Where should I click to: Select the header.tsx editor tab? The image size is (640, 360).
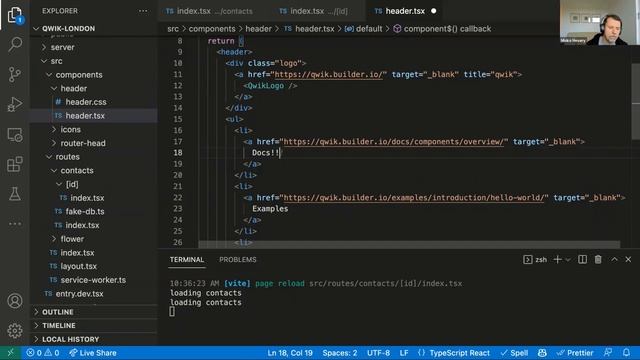pos(400,11)
